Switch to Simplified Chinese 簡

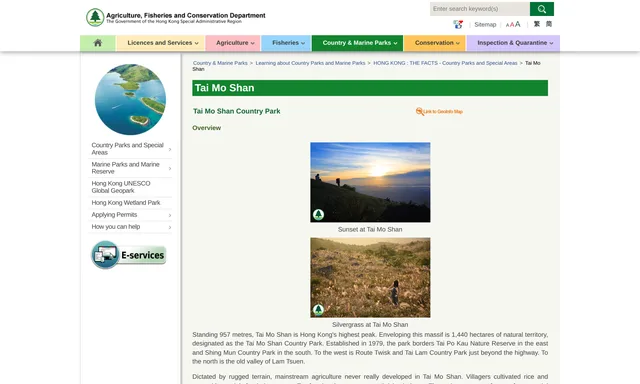point(549,24)
